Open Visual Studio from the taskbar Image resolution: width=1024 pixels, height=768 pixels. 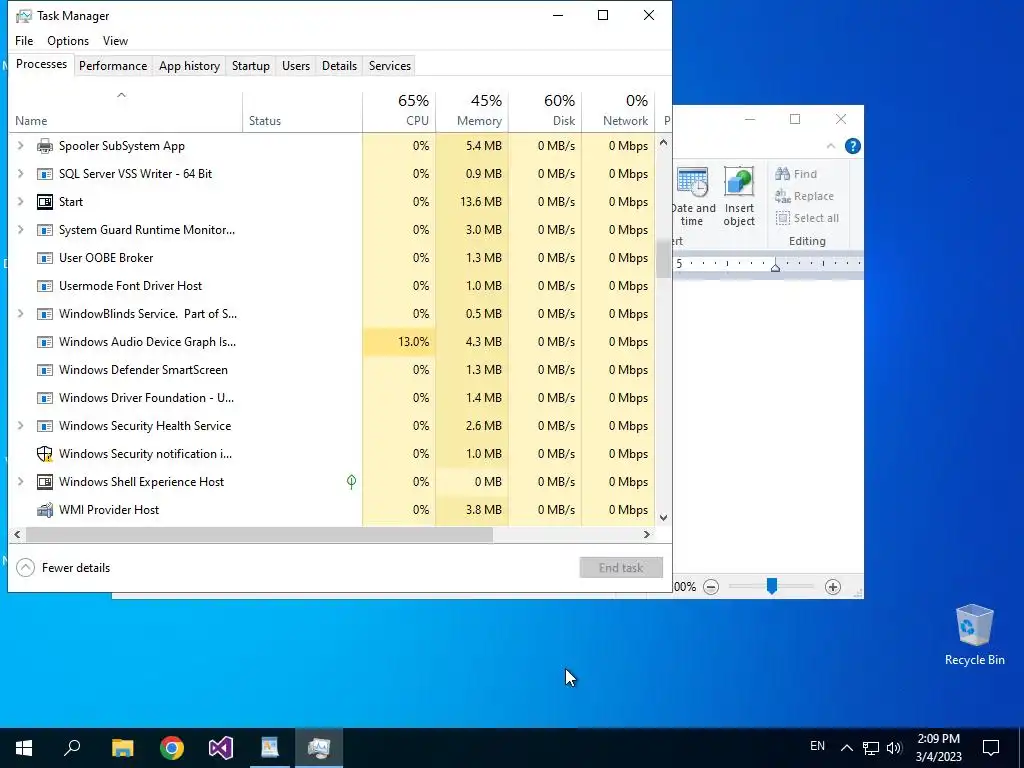click(x=221, y=747)
